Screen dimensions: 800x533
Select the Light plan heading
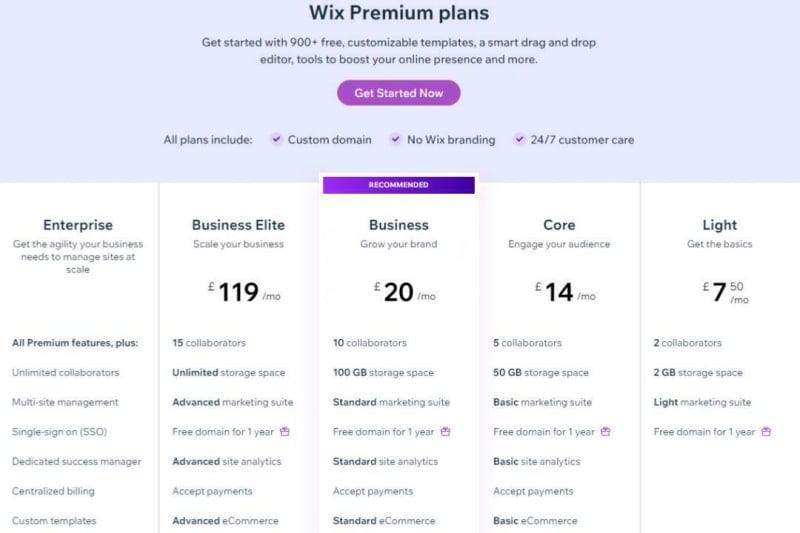tap(719, 225)
